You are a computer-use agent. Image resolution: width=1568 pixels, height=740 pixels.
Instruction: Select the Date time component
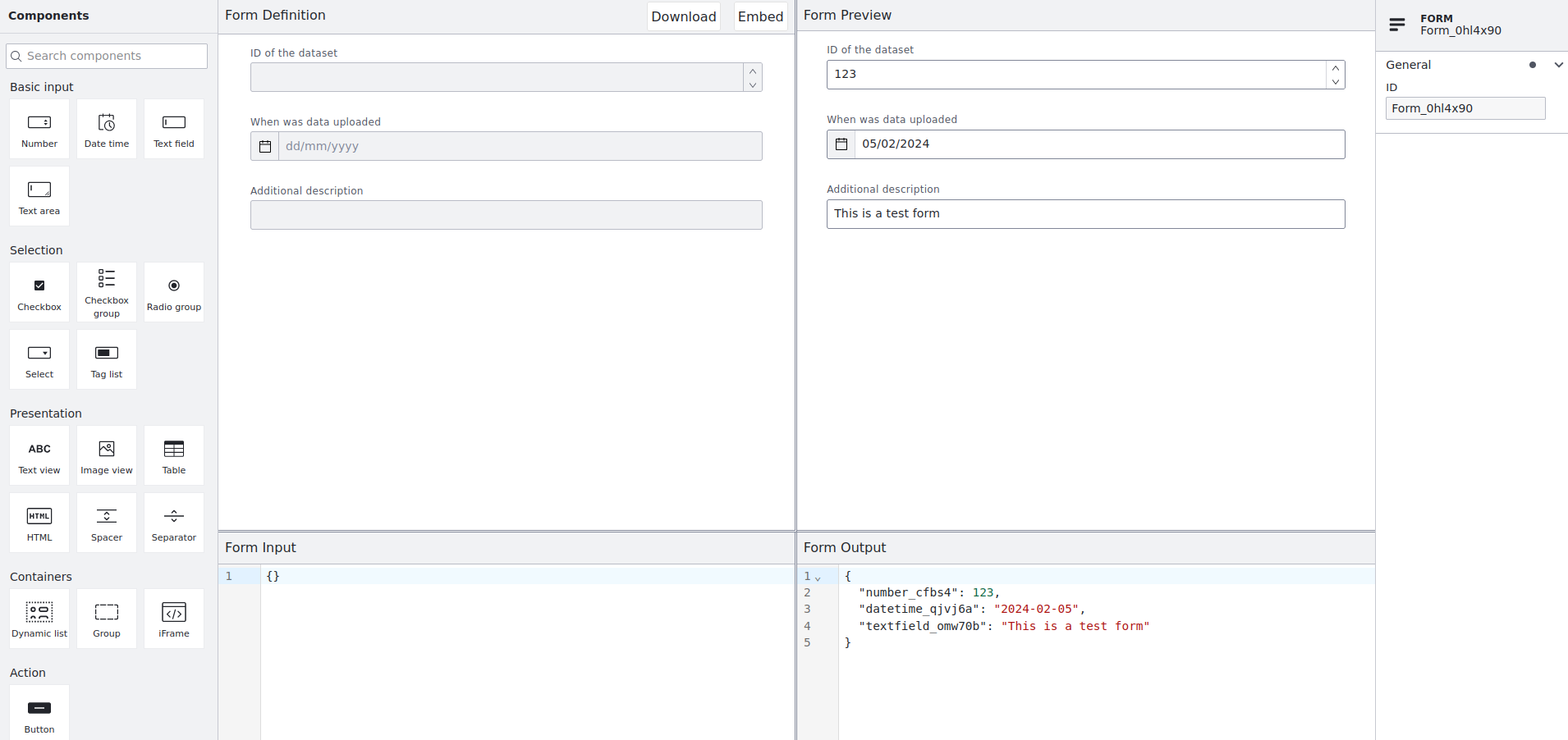coord(107,129)
